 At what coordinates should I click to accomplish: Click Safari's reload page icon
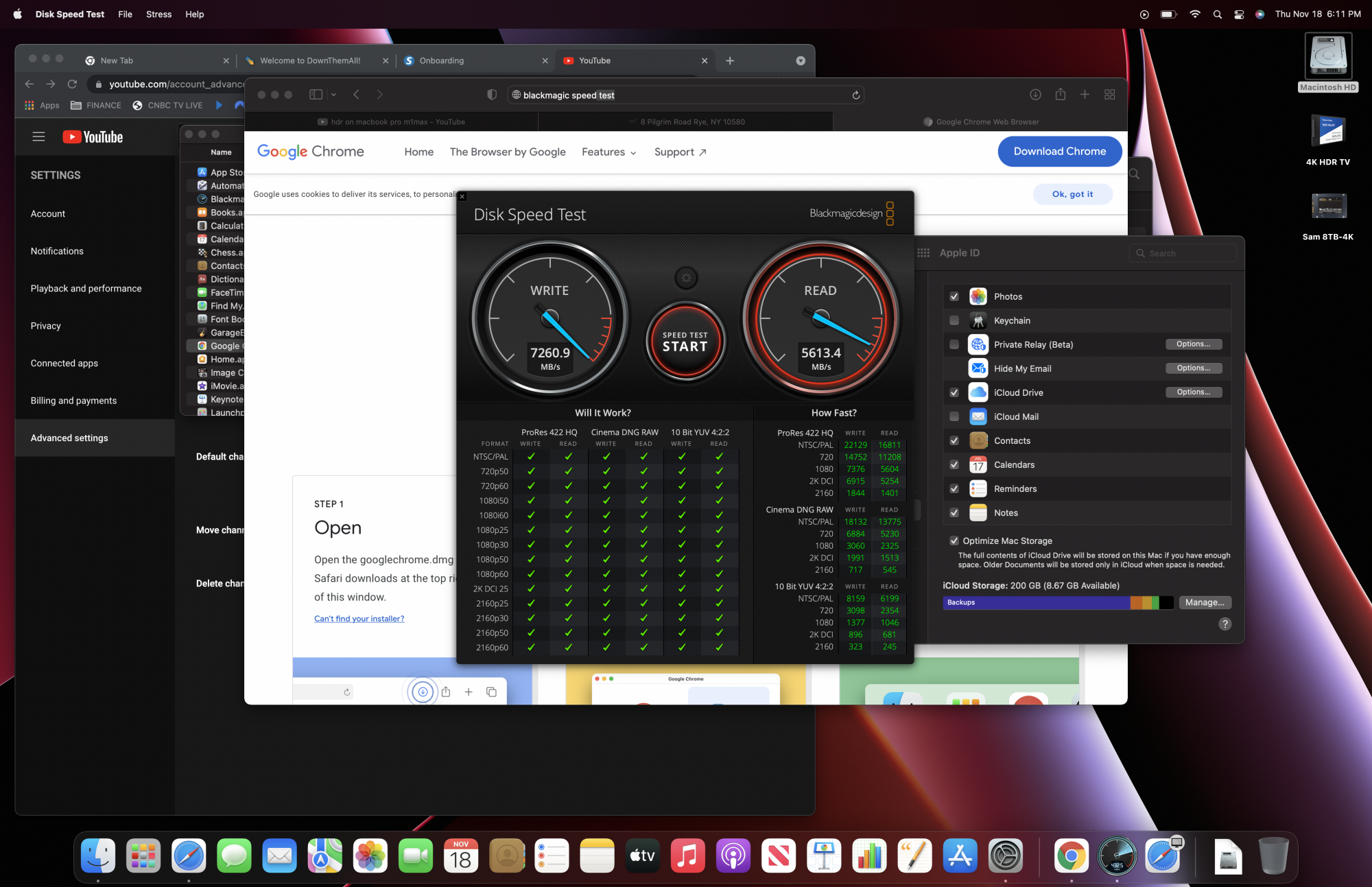(856, 95)
